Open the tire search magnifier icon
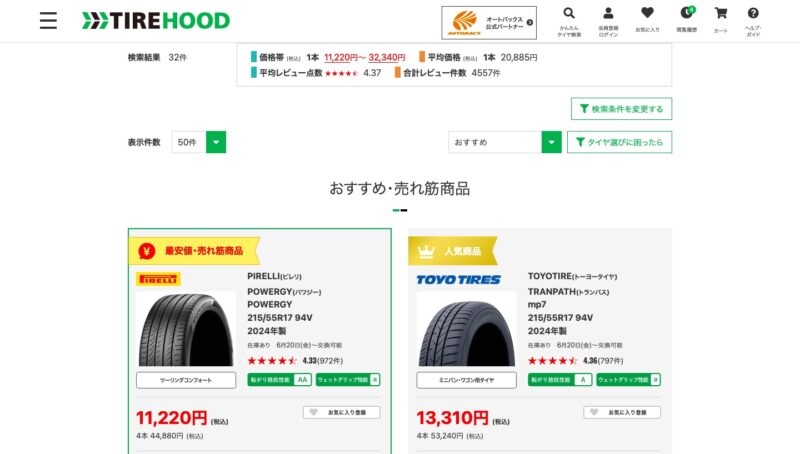This screenshot has width=800, height=454. (x=569, y=21)
